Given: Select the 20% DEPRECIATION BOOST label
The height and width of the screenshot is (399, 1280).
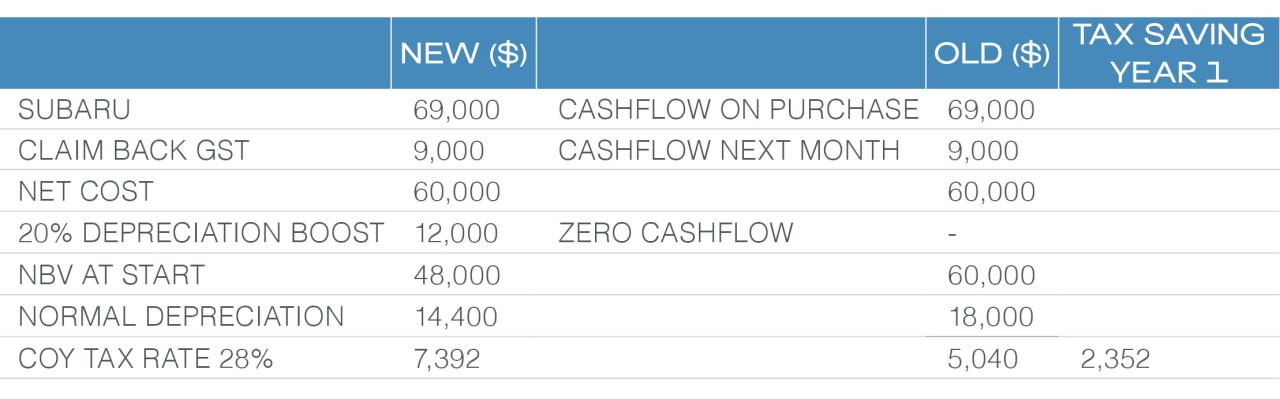Looking at the screenshot, I should click(x=201, y=233).
